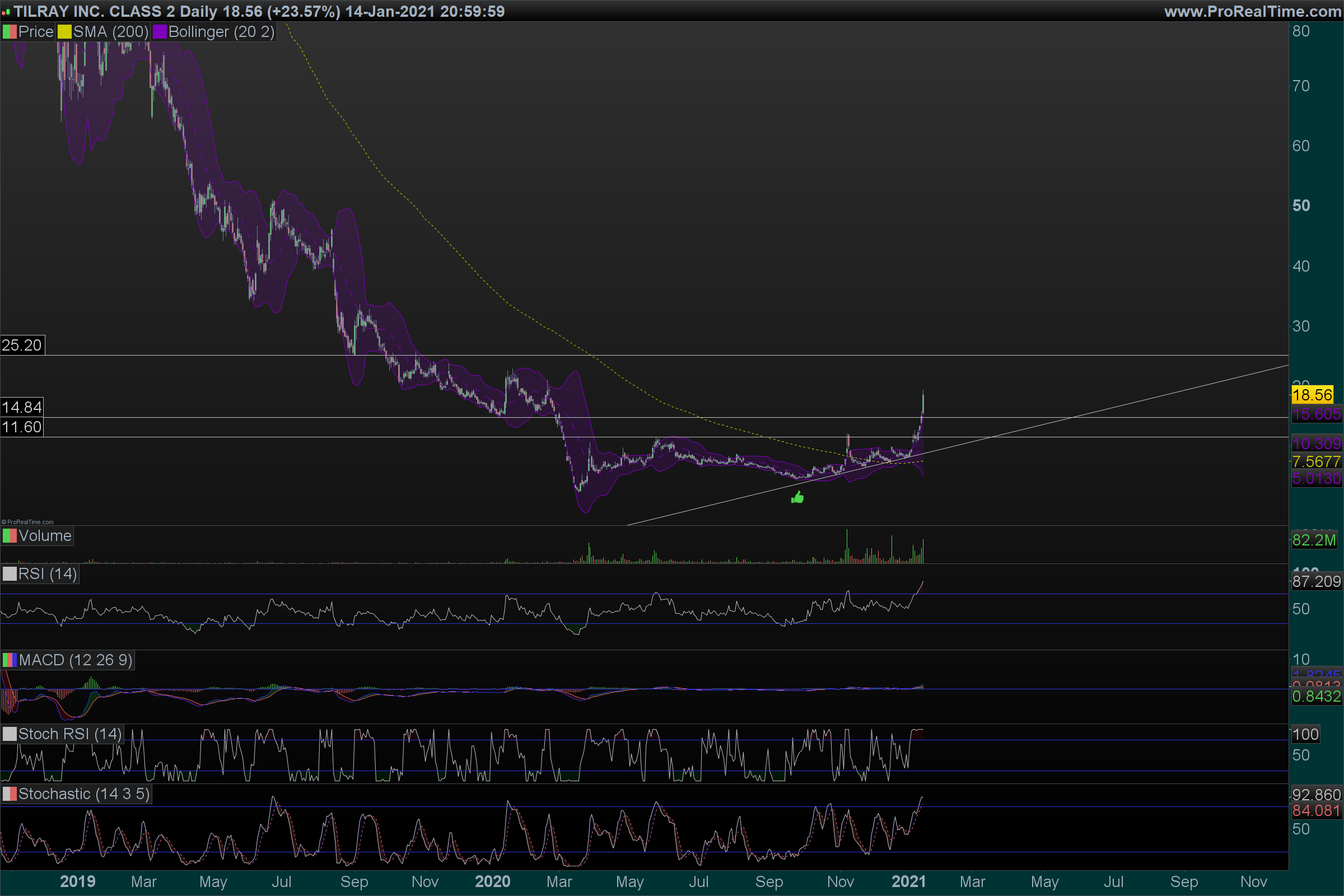Select the 25.20 horizontal line label
This screenshot has height=896, width=1344.
22,345
